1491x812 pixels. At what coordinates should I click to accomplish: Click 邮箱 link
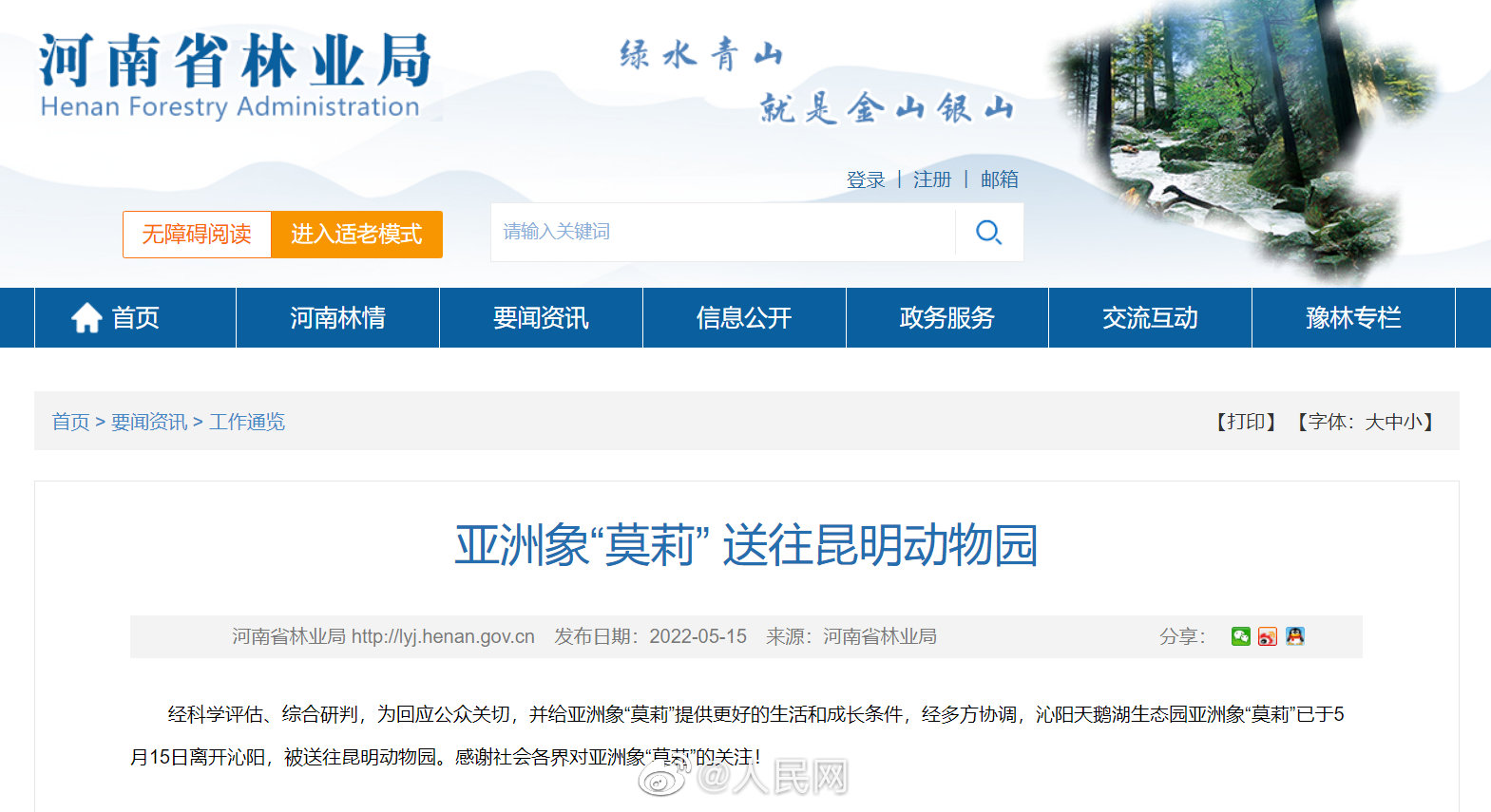click(x=1000, y=179)
